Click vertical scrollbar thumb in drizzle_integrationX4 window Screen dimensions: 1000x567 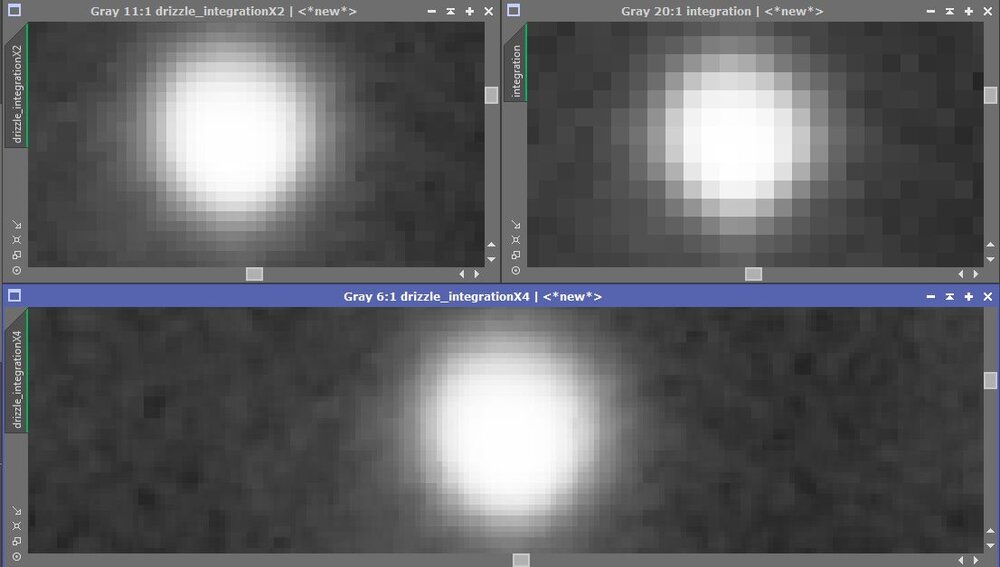coord(990,380)
